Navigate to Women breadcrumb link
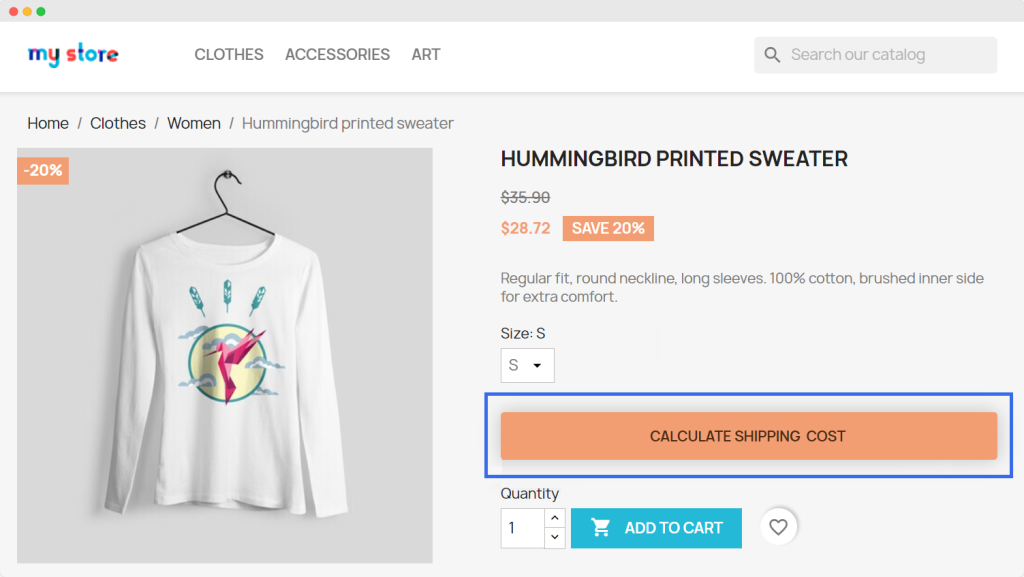Screen dimensions: 1024x577 (194, 123)
